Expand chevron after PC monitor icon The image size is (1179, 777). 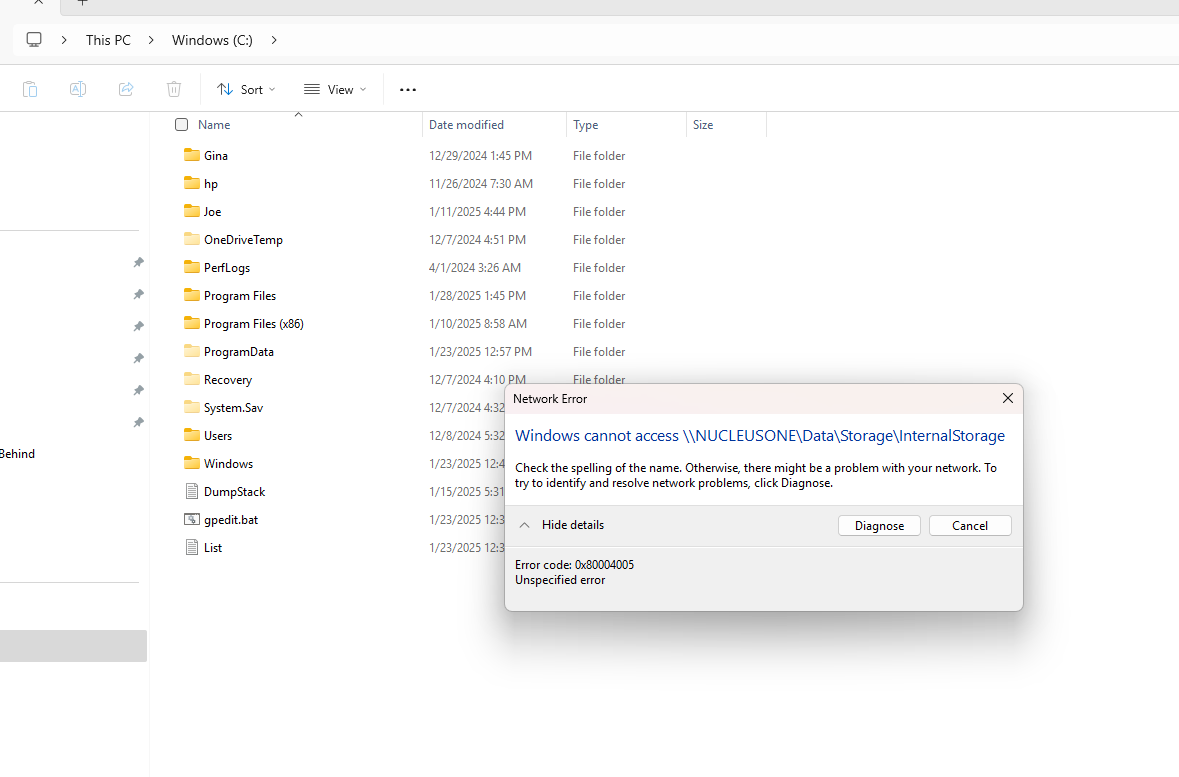click(x=64, y=40)
